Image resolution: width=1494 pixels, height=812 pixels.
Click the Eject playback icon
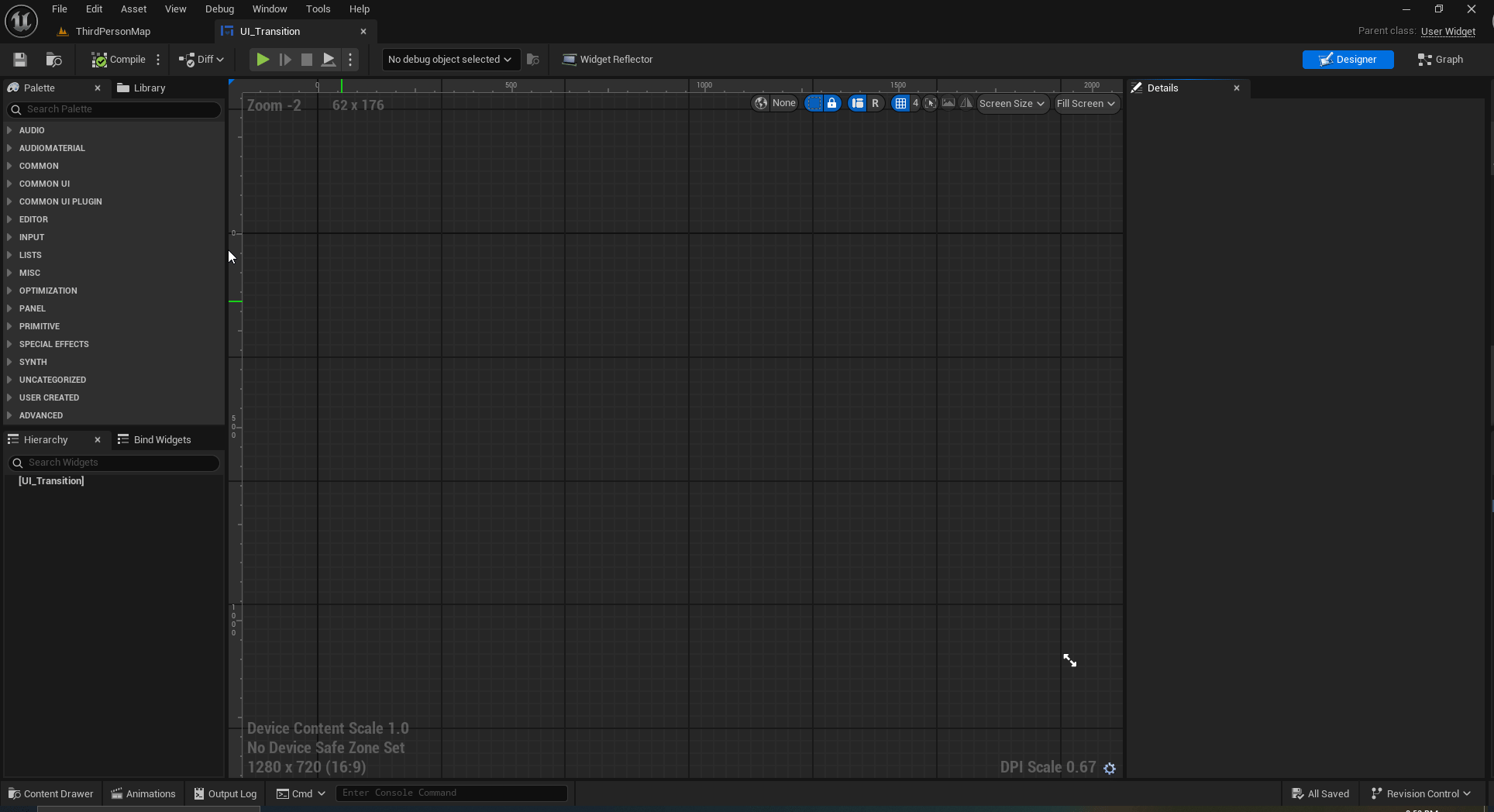click(x=329, y=60)
